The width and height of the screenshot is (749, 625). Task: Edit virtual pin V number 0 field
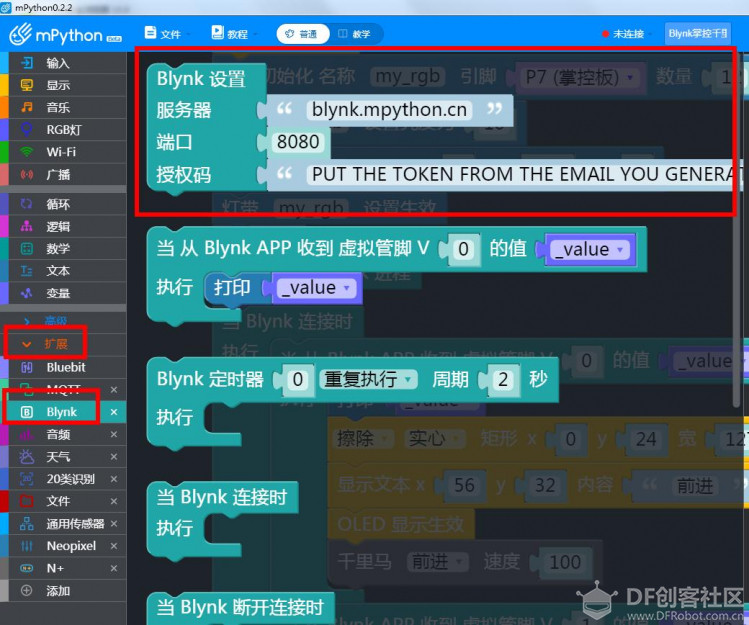tap(463, 249)
